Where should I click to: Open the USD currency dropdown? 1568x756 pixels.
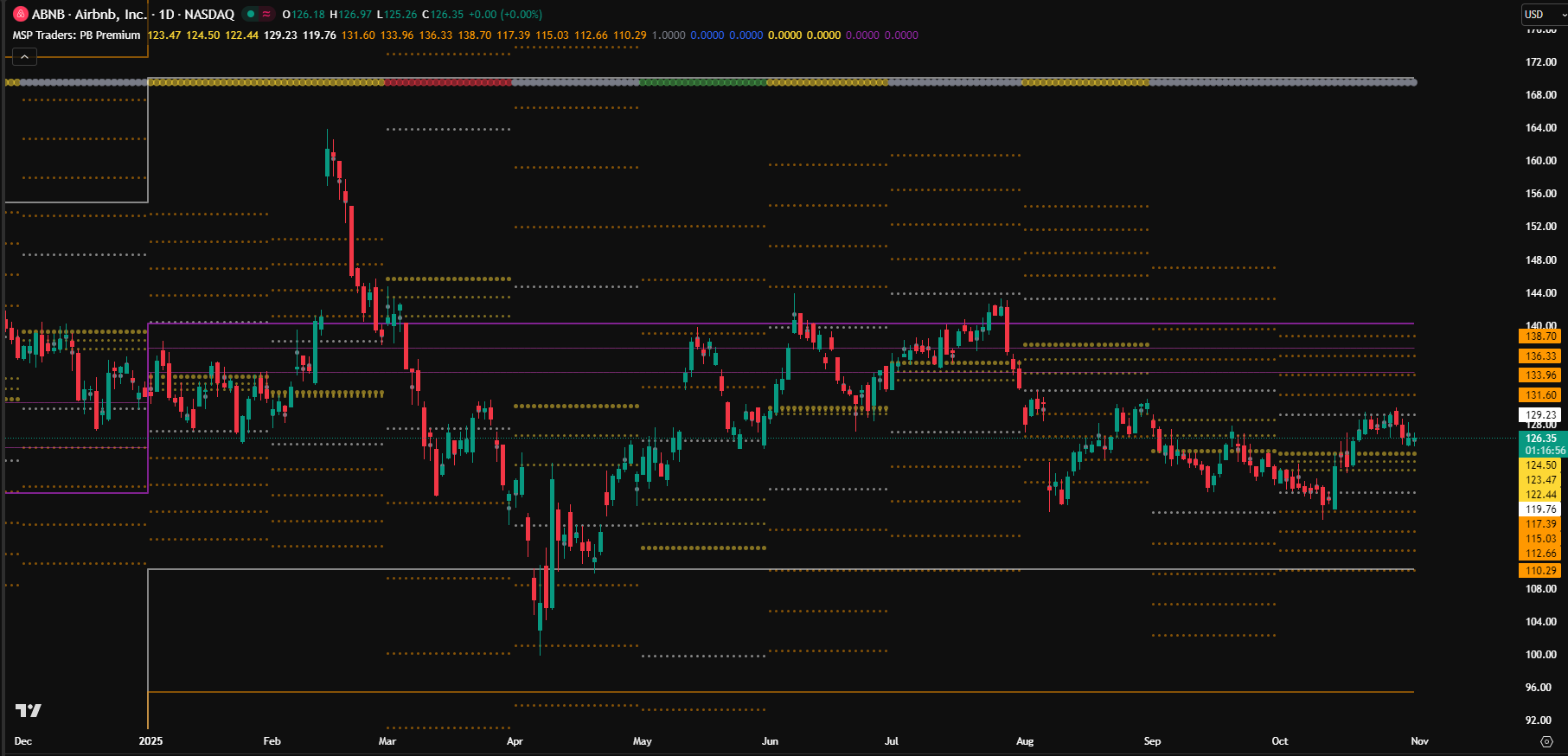[1544, 15]
